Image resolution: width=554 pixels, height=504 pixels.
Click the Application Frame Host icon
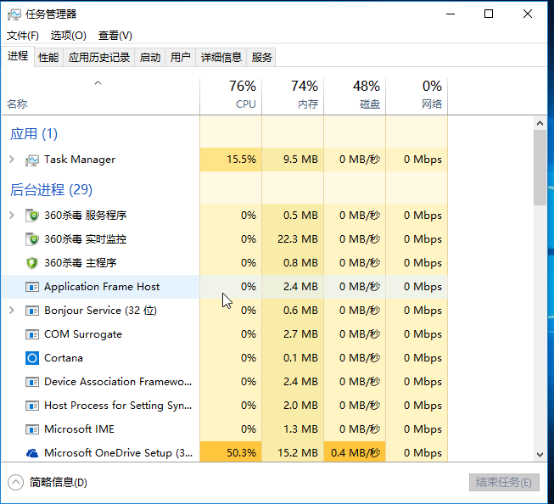click(x=32, y=287)
